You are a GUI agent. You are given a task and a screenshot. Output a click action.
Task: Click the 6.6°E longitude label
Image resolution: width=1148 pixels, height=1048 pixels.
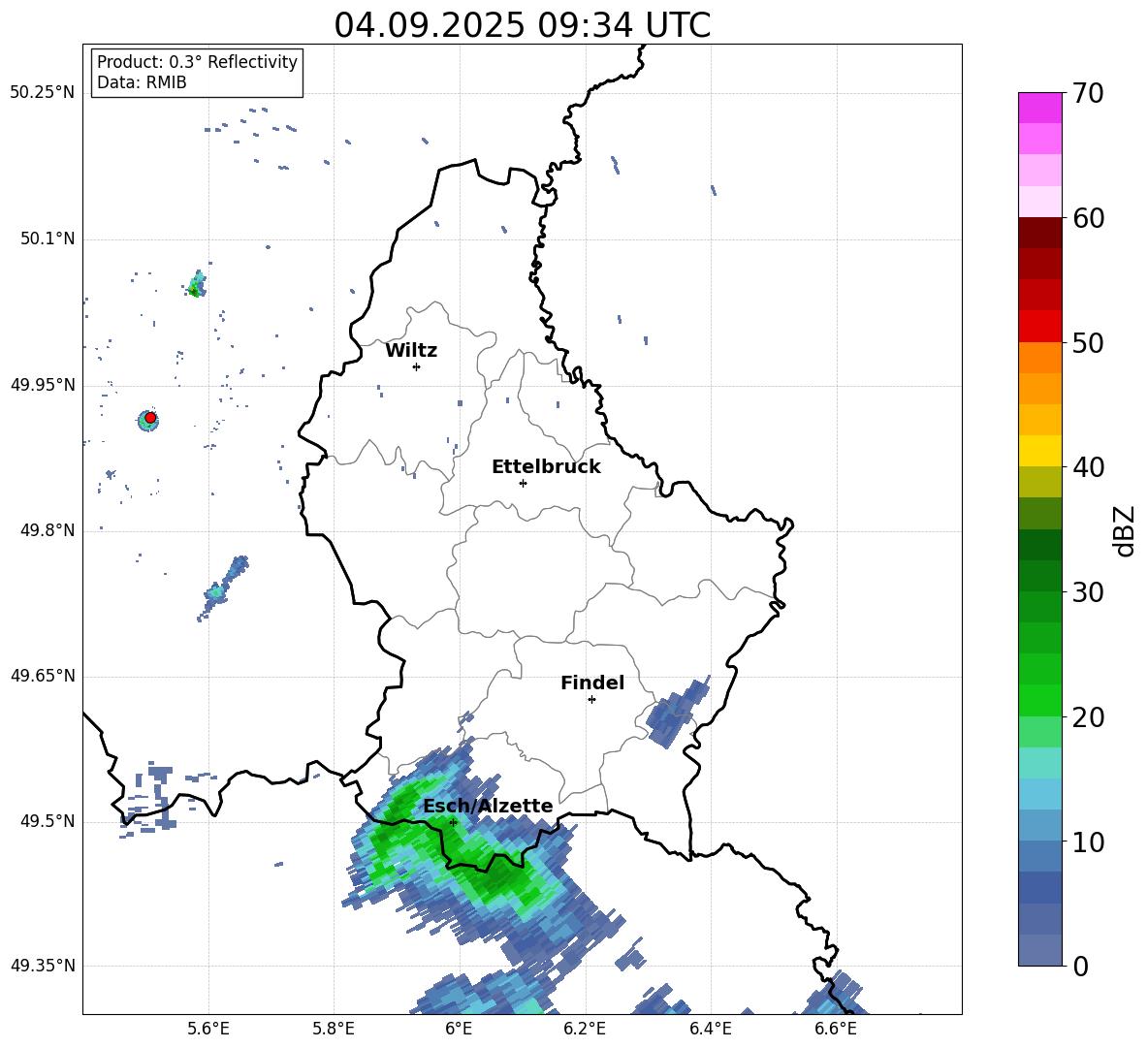pos(836,1029)
